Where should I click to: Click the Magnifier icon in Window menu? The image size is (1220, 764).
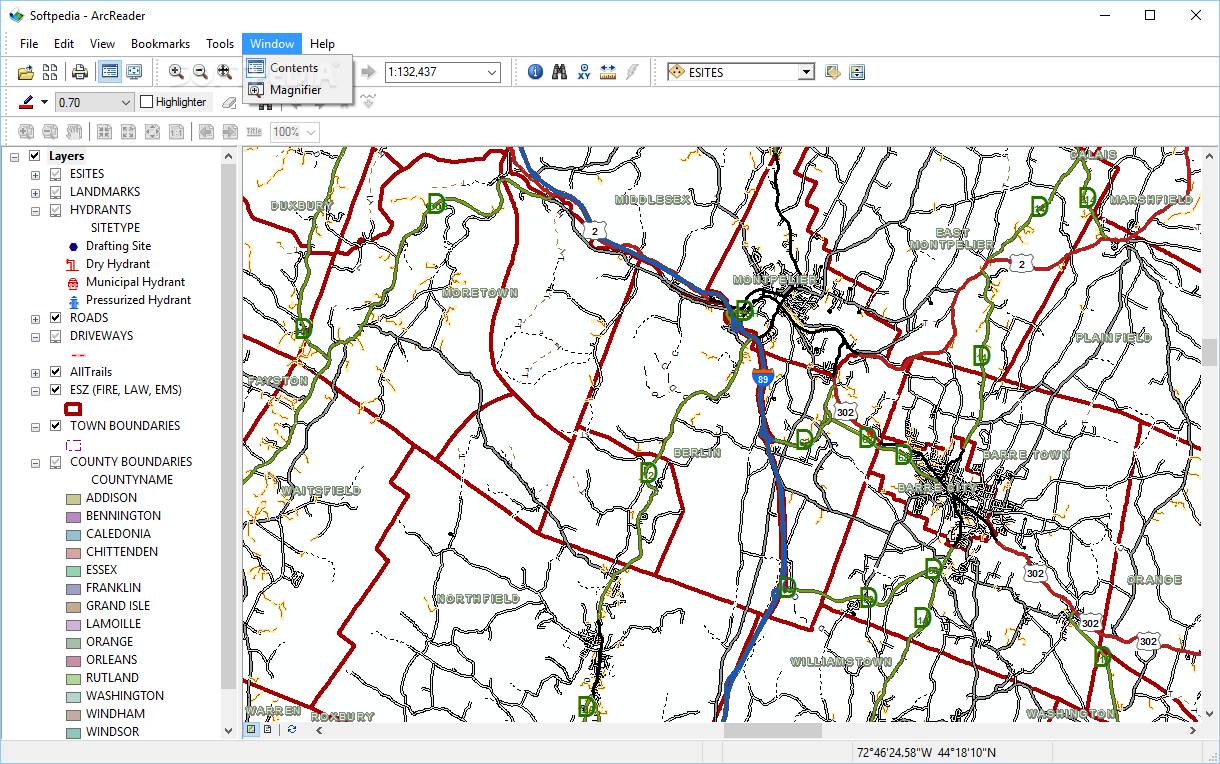tap(255, 90)
